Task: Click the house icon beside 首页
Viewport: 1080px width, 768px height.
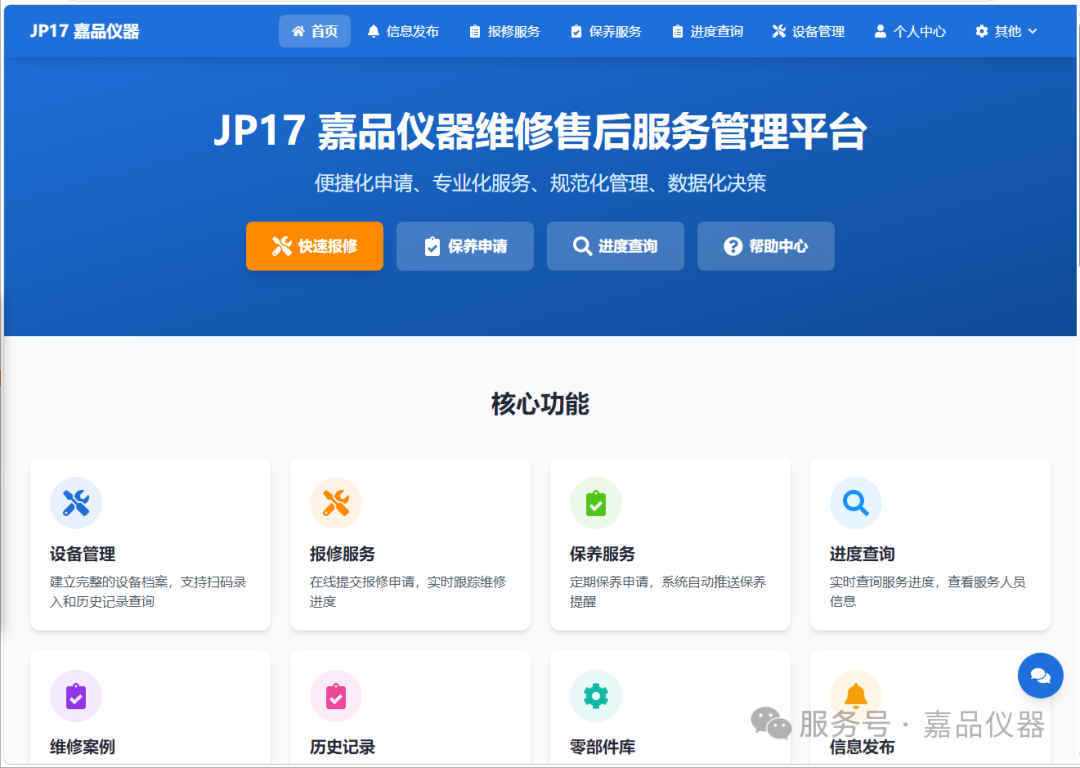Action: point(298,31)
